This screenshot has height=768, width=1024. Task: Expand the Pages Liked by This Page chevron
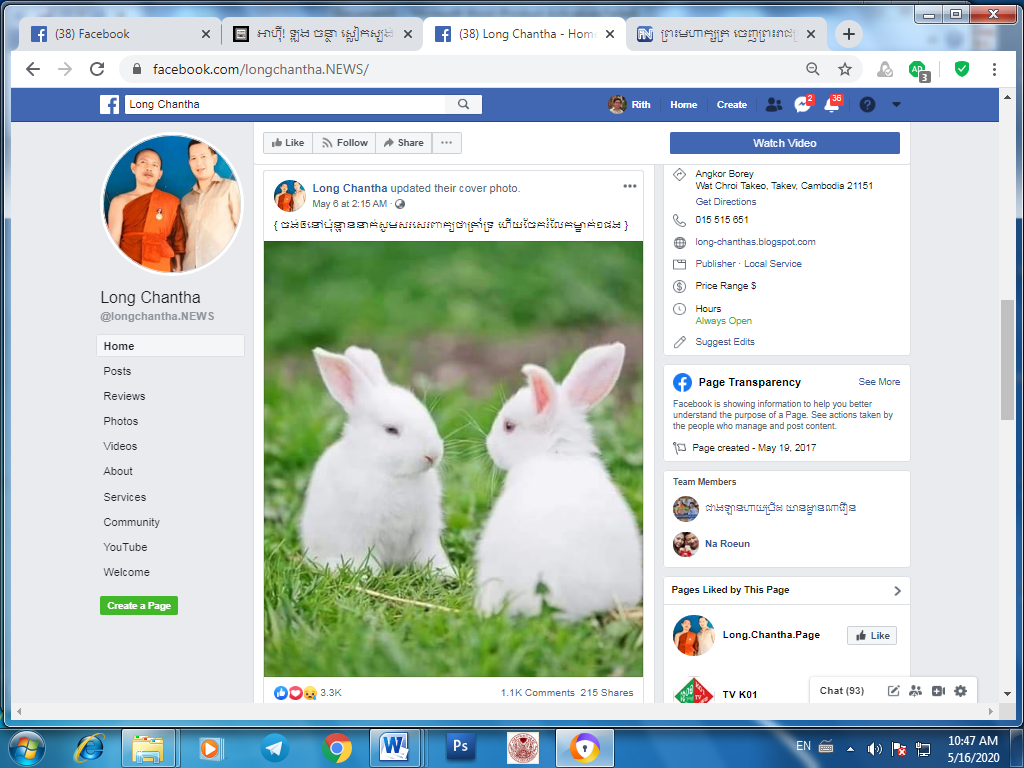(897, 590)
